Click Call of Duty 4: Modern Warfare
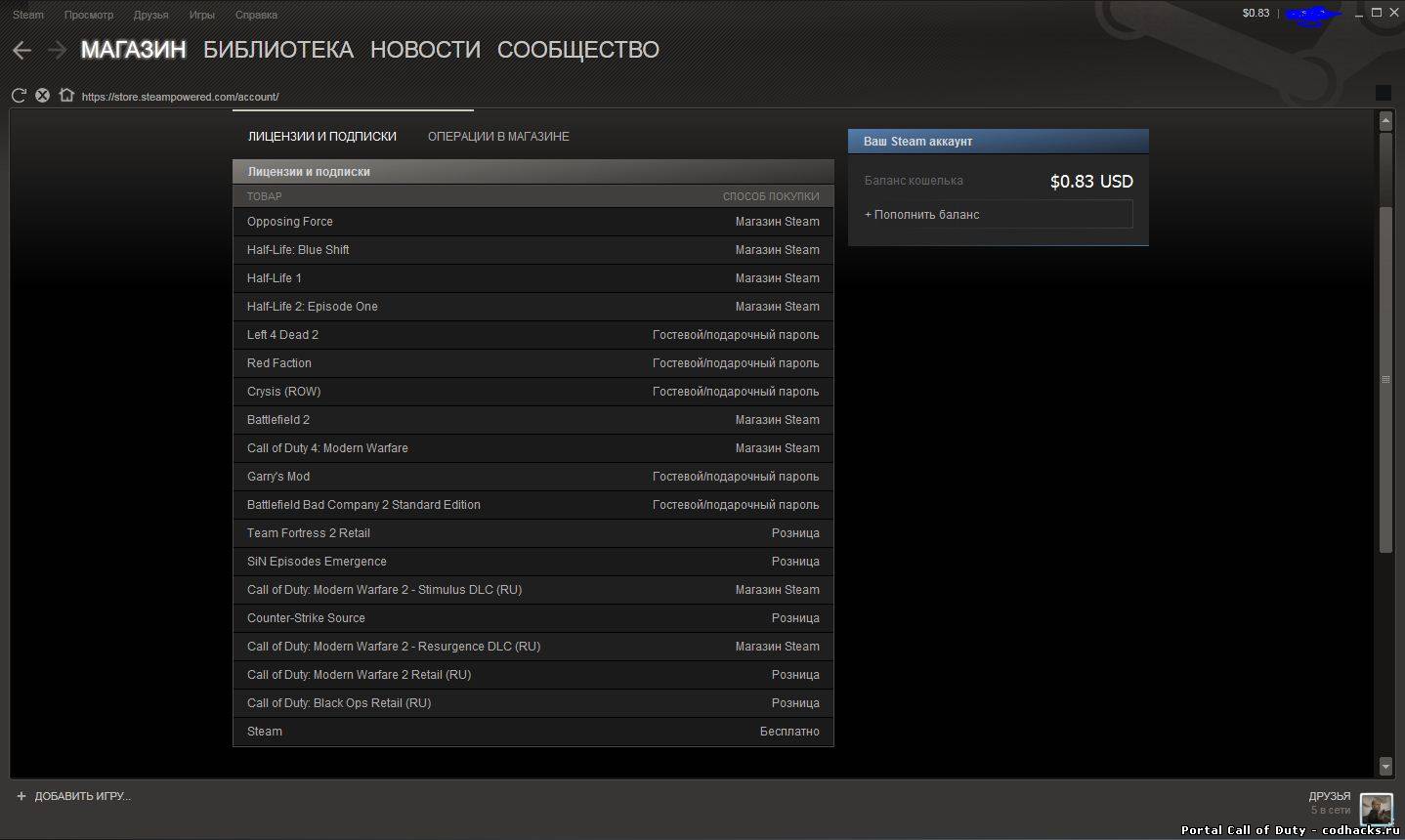Screen dimensions: 1405x840 point(533,448)
